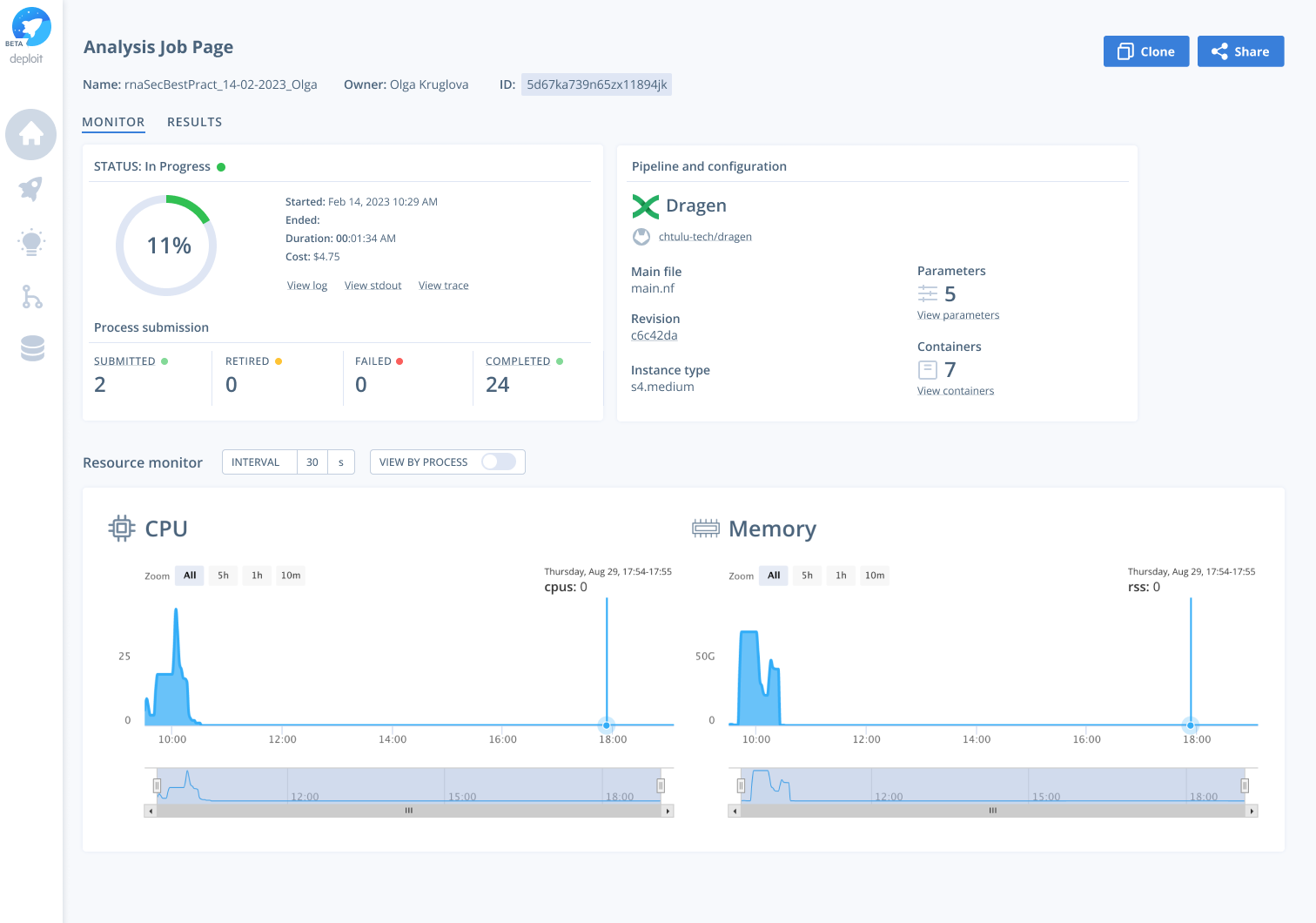
Task: Click CPU navigator scroll left arrow
Action: pos(151,811)
